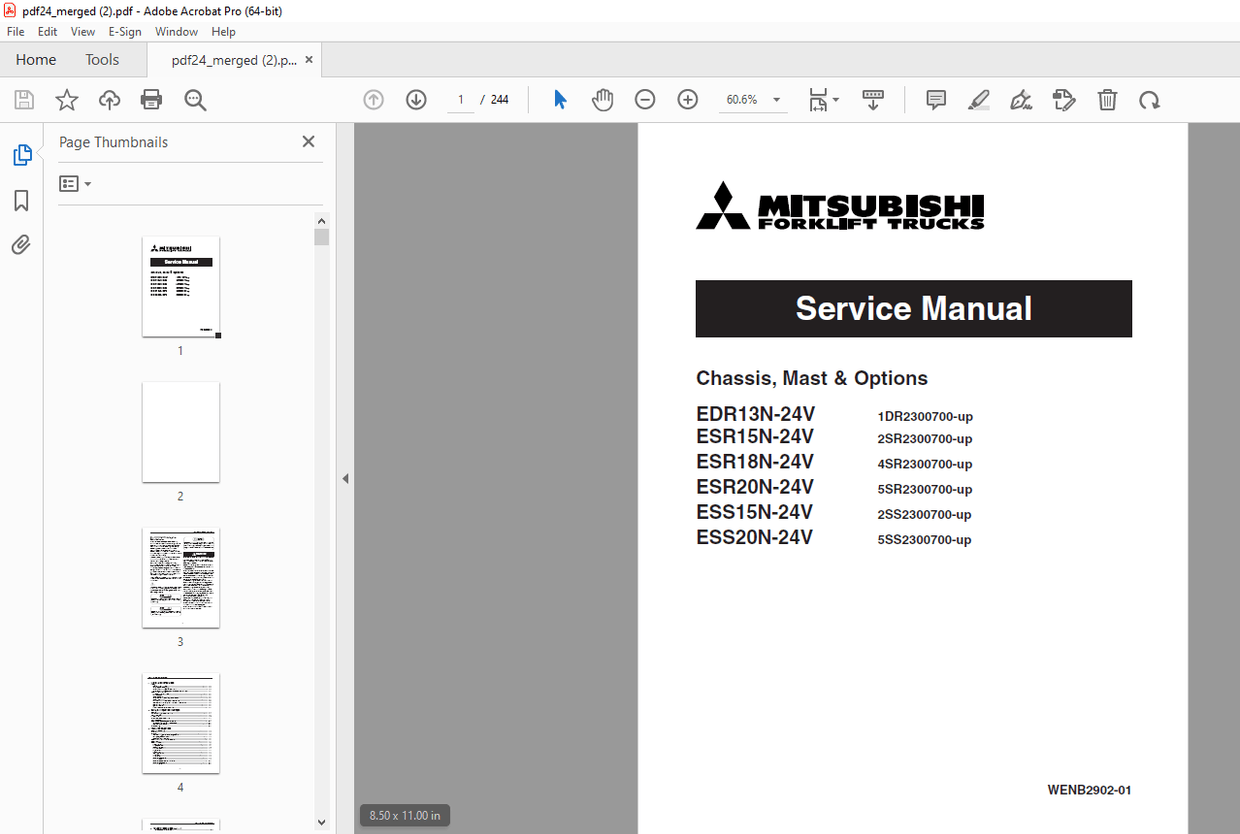
Task: Collapse the navigation pane with arrow handle
Action: coord(345,479)
